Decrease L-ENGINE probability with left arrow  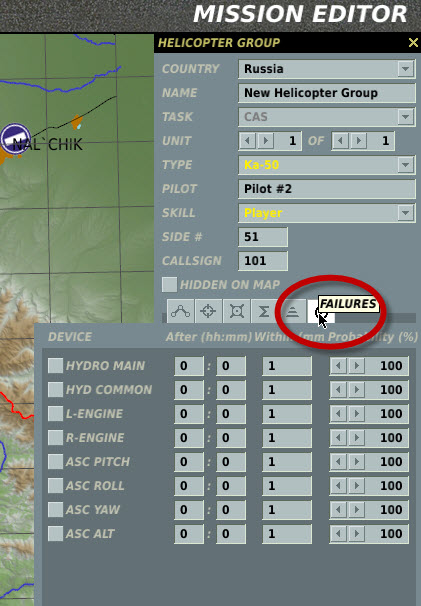[339, 414]
